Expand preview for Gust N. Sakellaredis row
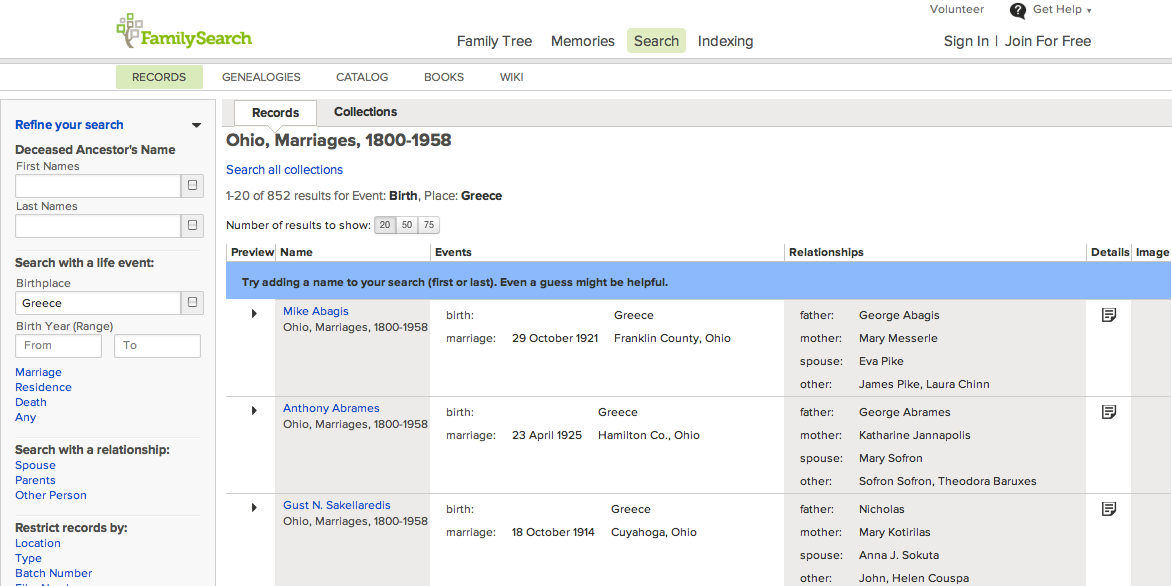 tap(254, 508)
